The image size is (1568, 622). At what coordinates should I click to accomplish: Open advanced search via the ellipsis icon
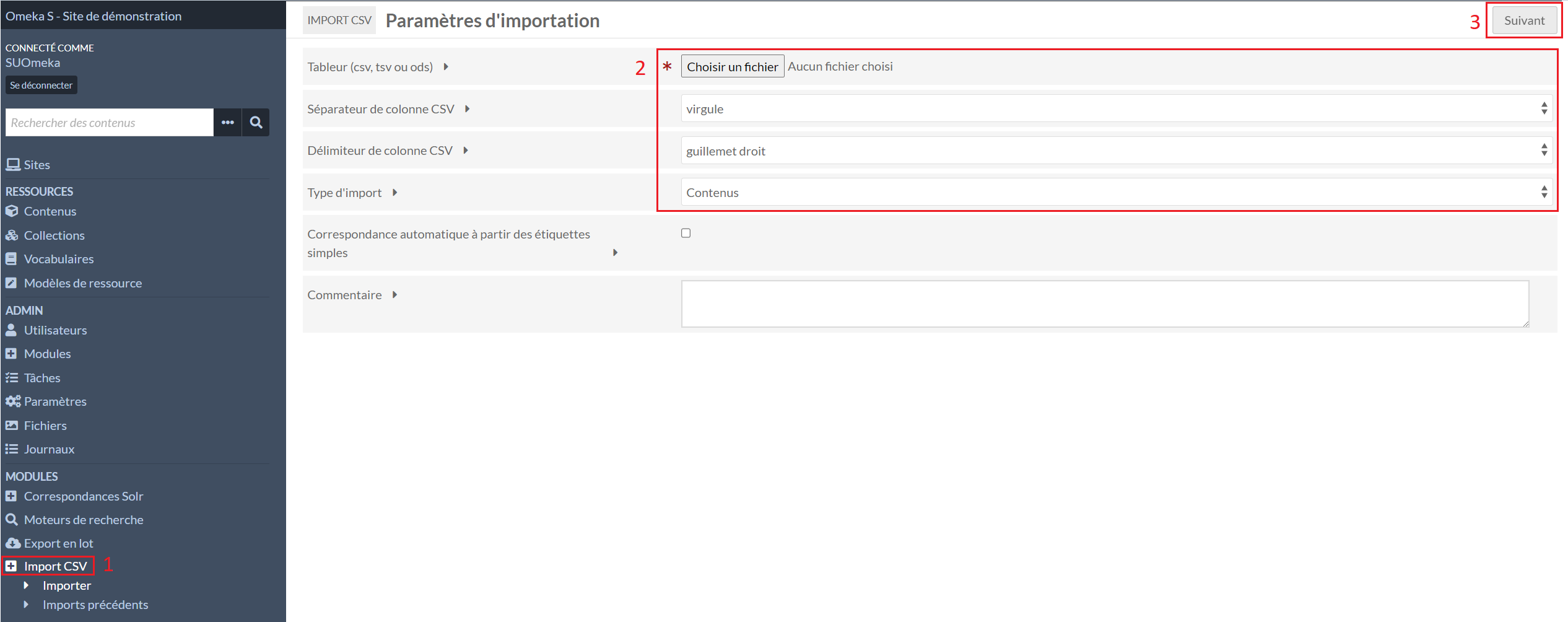click(x=227, y=122)
